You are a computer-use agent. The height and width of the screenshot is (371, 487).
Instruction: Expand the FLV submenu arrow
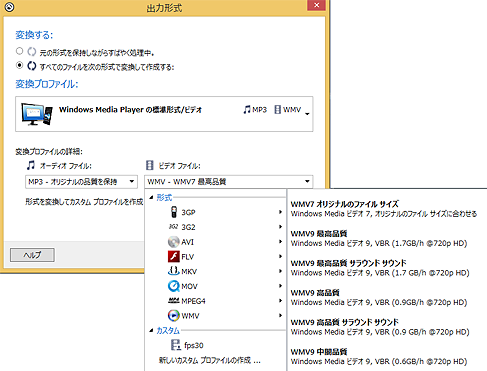(280, 256)
